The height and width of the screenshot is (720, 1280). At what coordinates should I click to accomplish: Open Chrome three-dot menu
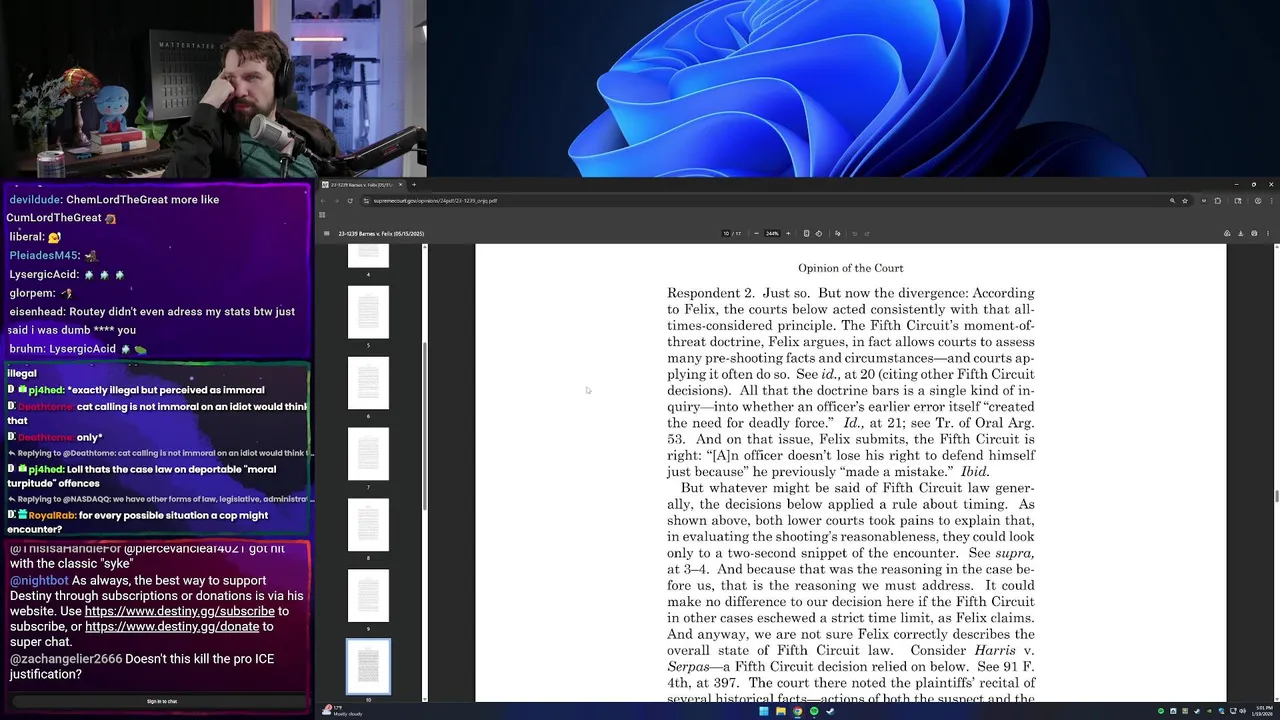1271,201
